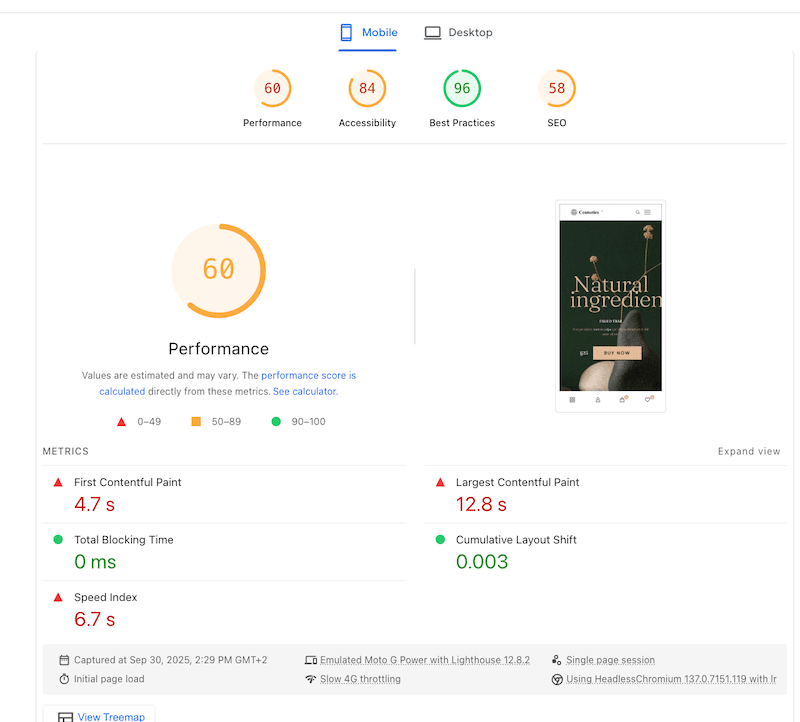Switch to the Desktop tab
Screen dimensions: 800x722
(458, 33)
